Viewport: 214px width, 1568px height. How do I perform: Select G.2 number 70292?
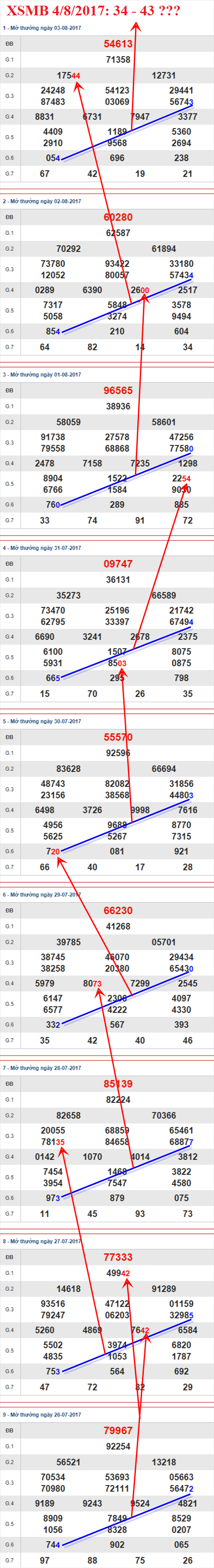(x=68, y=249)
